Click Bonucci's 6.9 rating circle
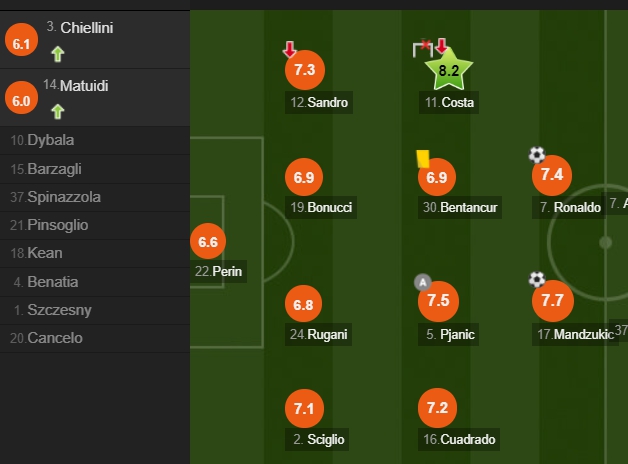This screenshot has width=628, height=464. (304, 177)
